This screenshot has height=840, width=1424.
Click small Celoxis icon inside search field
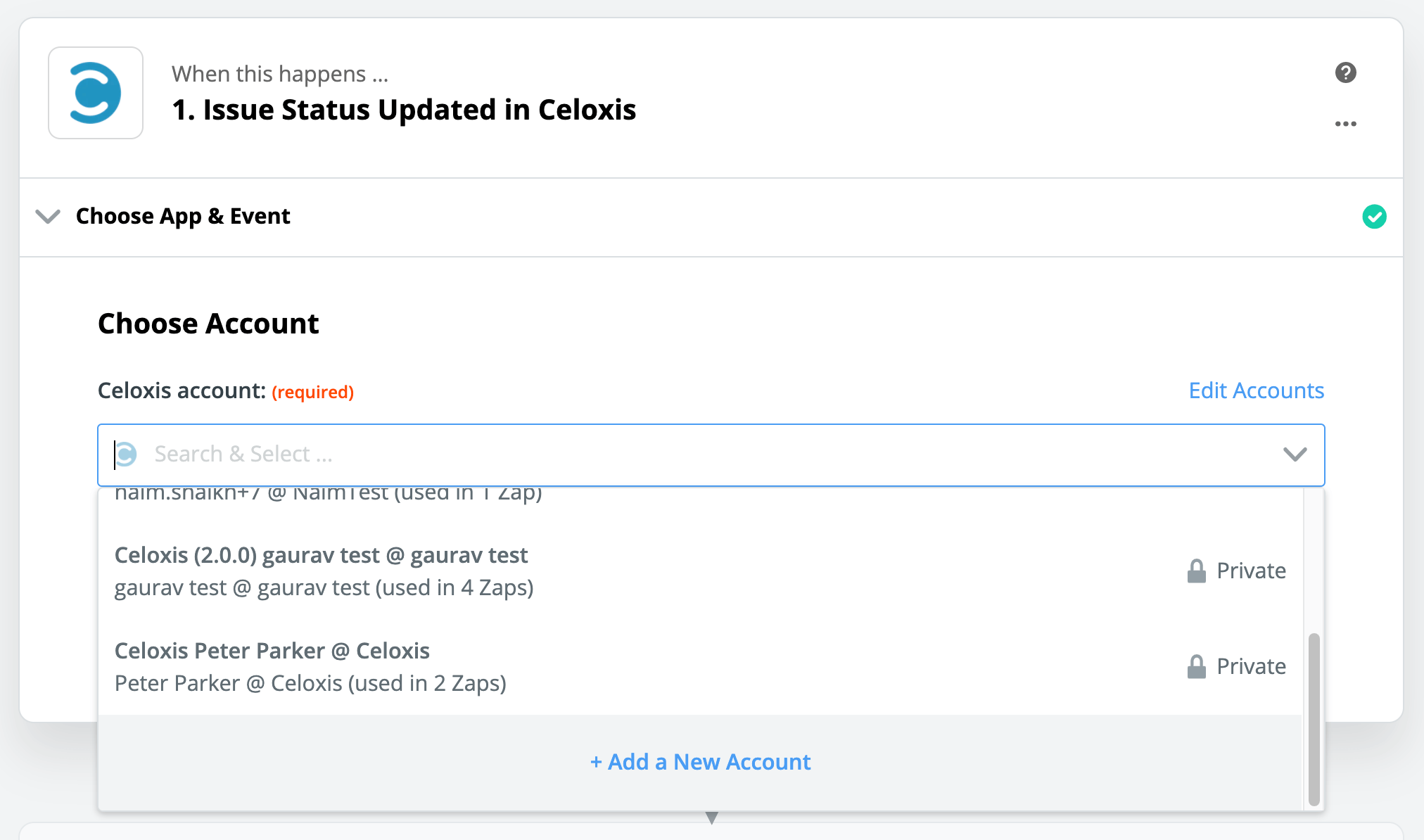click(x=127, y=454)
